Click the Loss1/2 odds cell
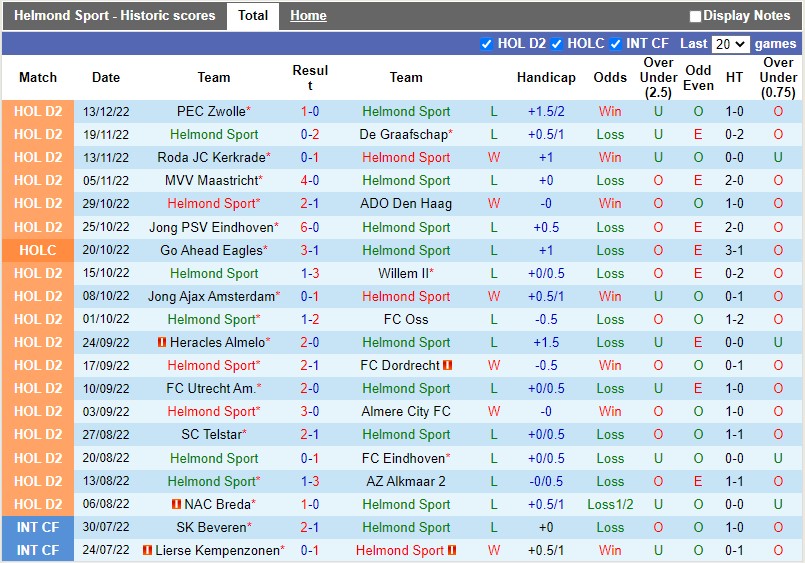 (x=610, y=504)
